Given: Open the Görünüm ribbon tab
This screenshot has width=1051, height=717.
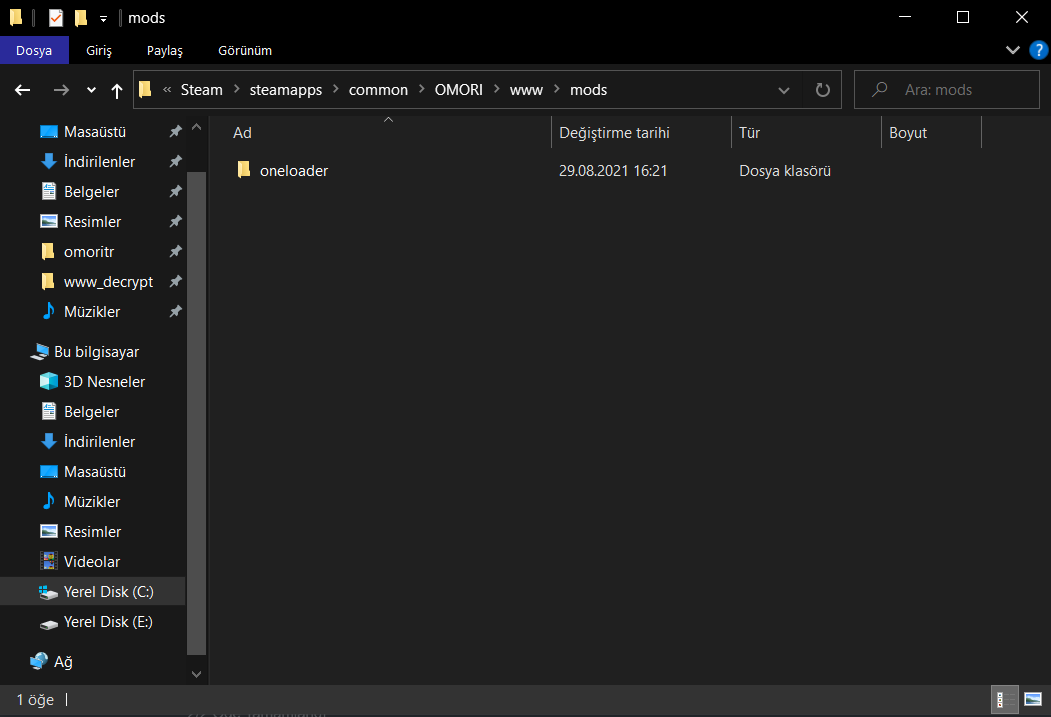Looking at the screenshot, I should 245,51.
